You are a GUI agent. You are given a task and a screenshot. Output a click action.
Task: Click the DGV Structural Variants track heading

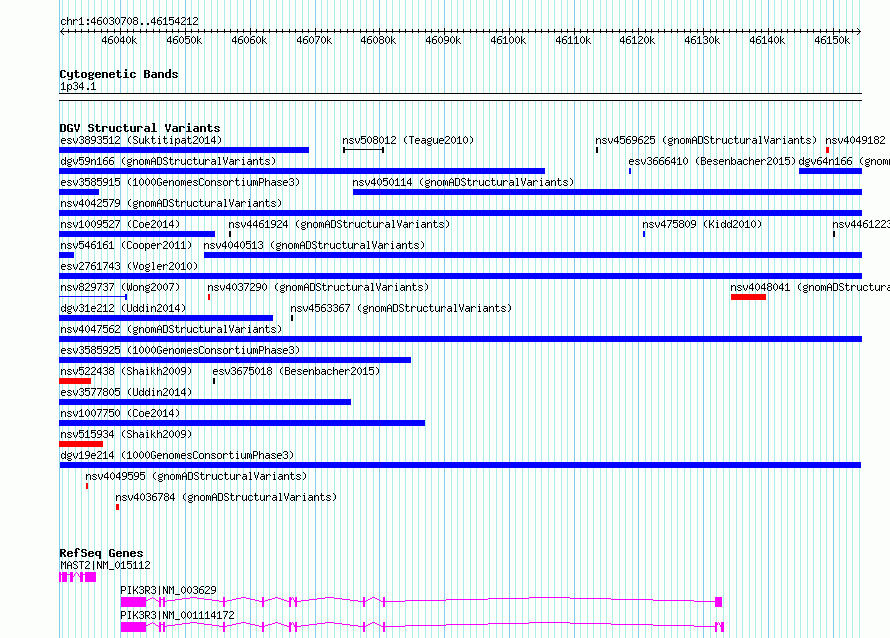(x=140, y=128)
